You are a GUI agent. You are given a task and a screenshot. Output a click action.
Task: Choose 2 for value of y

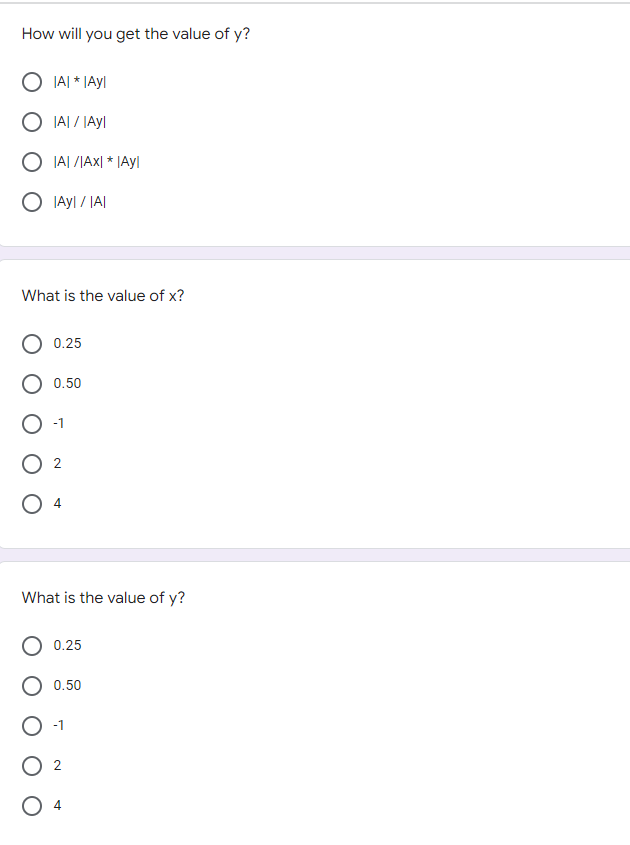pos(32,766)
